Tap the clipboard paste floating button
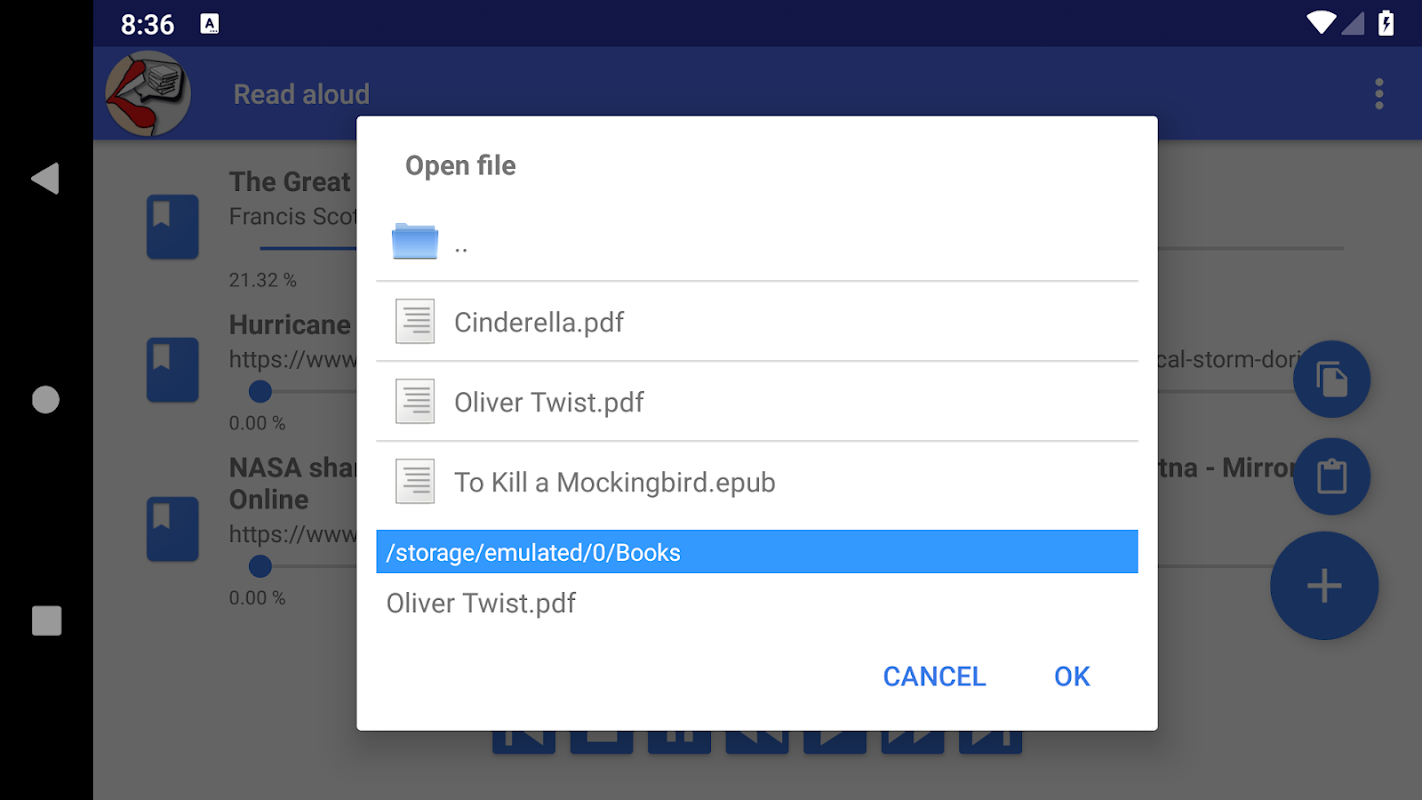Image resolution: width=1422 pixels, height=800 pixels. (1331, 477)
